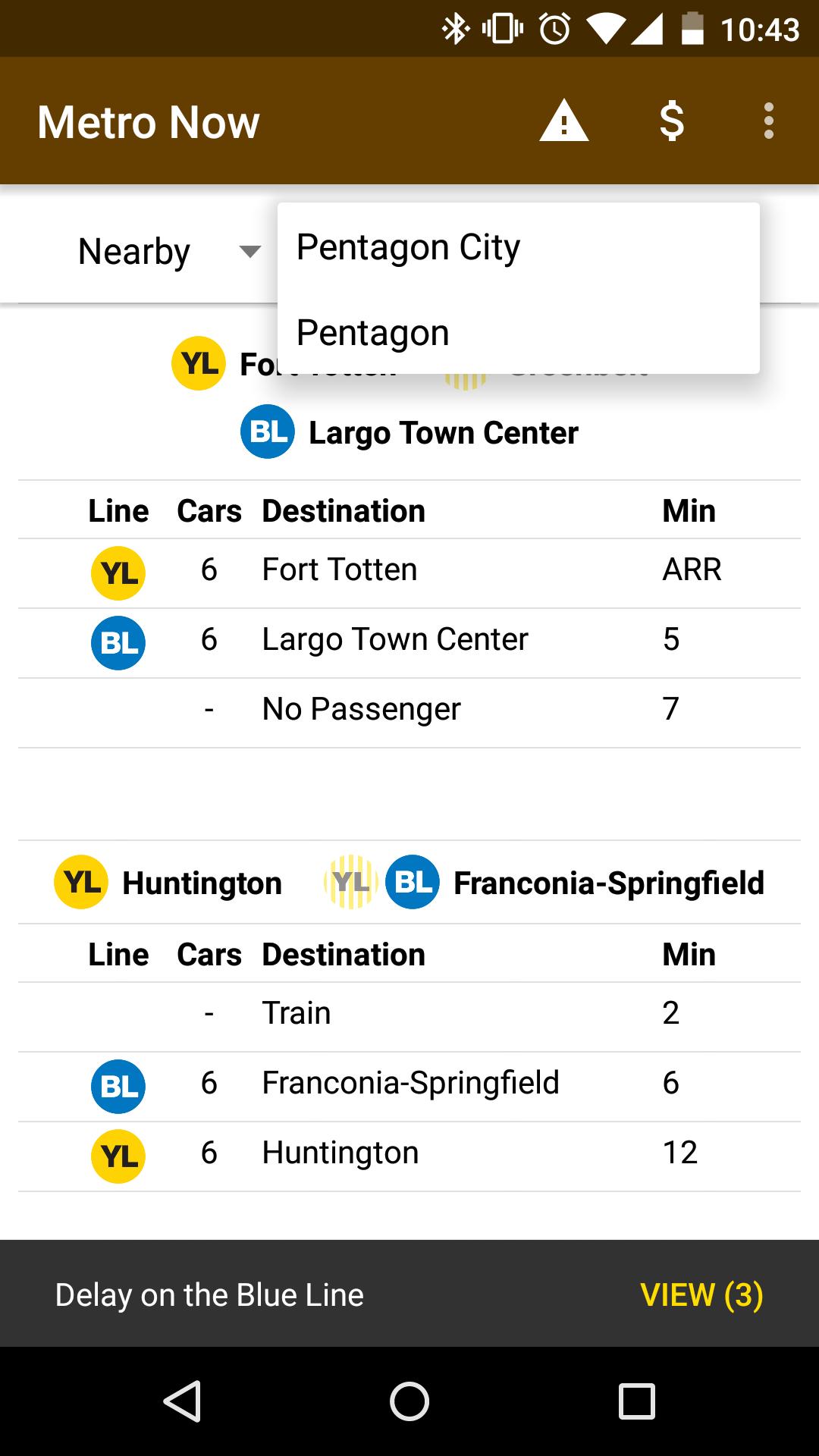The image size is (819, 1456).
Task: Expand the Nearby station dropdown arrow
Action: 249,251
